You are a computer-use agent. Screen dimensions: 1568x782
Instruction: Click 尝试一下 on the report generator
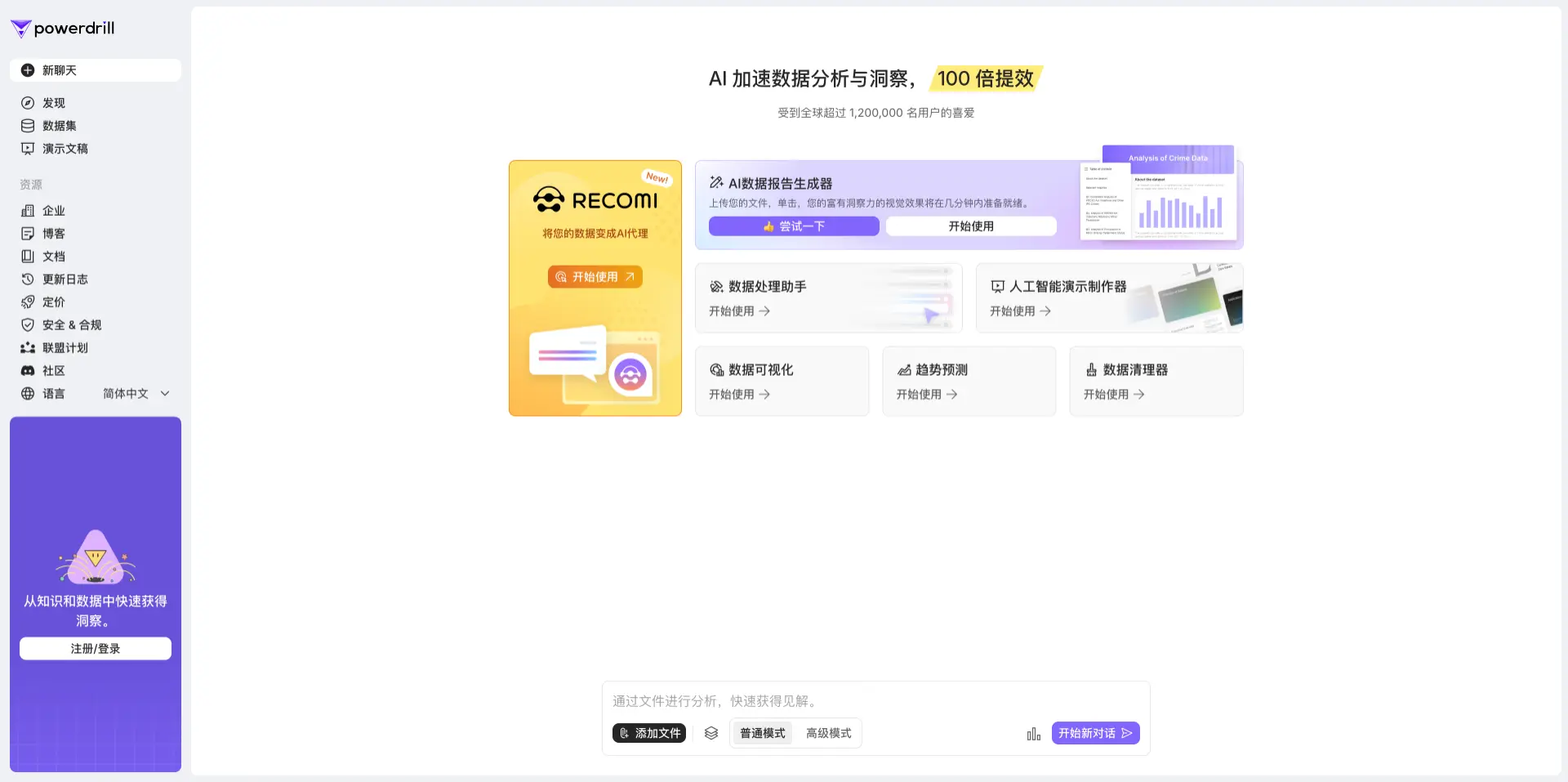point(794,226)
